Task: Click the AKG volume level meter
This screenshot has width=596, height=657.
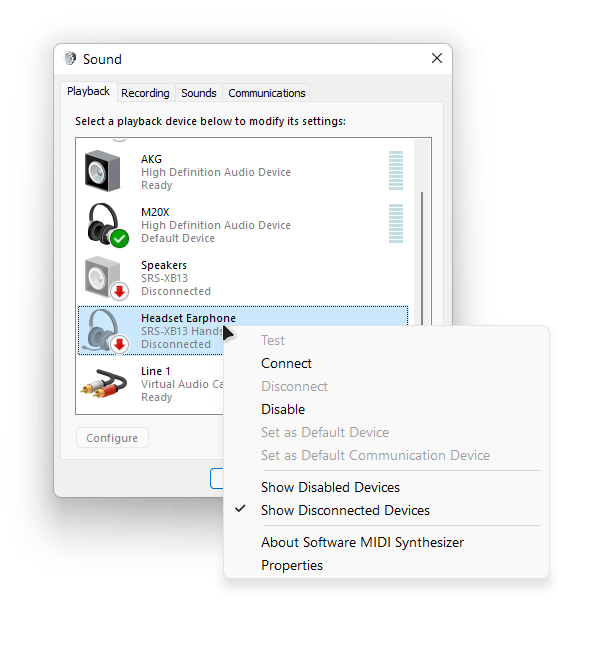Action: (x=396, y=171)
